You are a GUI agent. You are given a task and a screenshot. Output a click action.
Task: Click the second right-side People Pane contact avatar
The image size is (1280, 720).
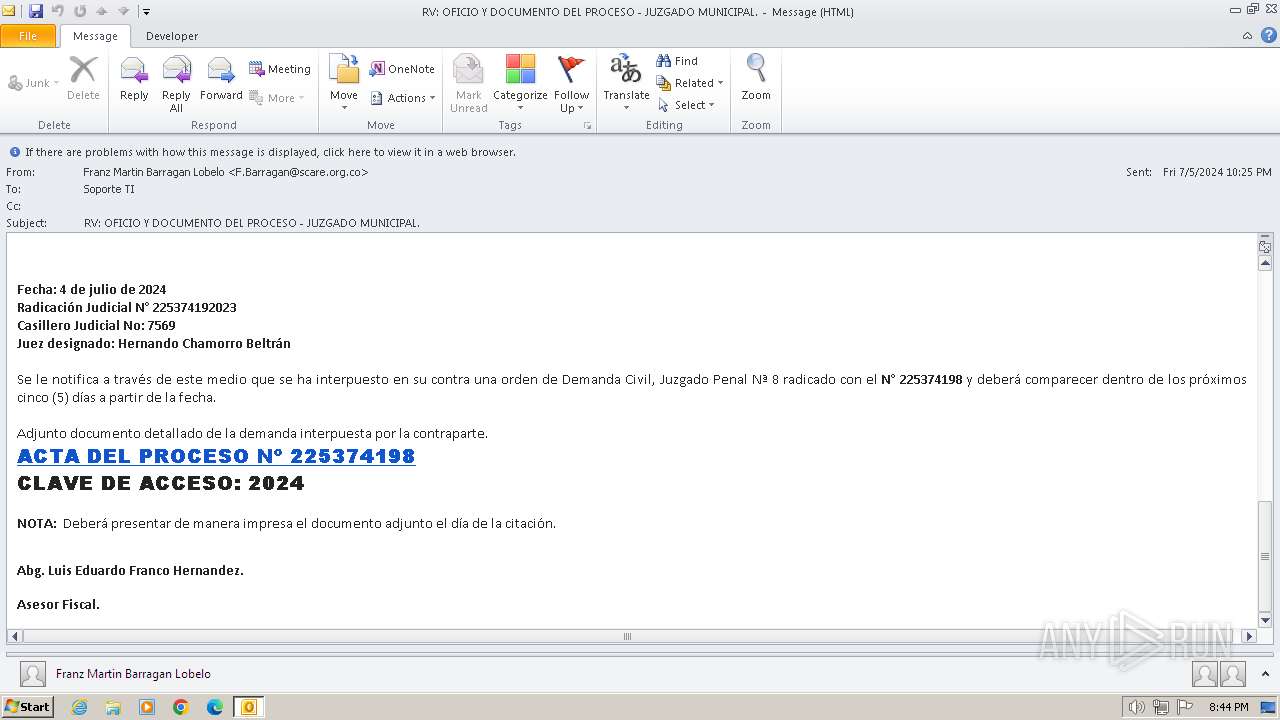click(x=1233, y=674)
